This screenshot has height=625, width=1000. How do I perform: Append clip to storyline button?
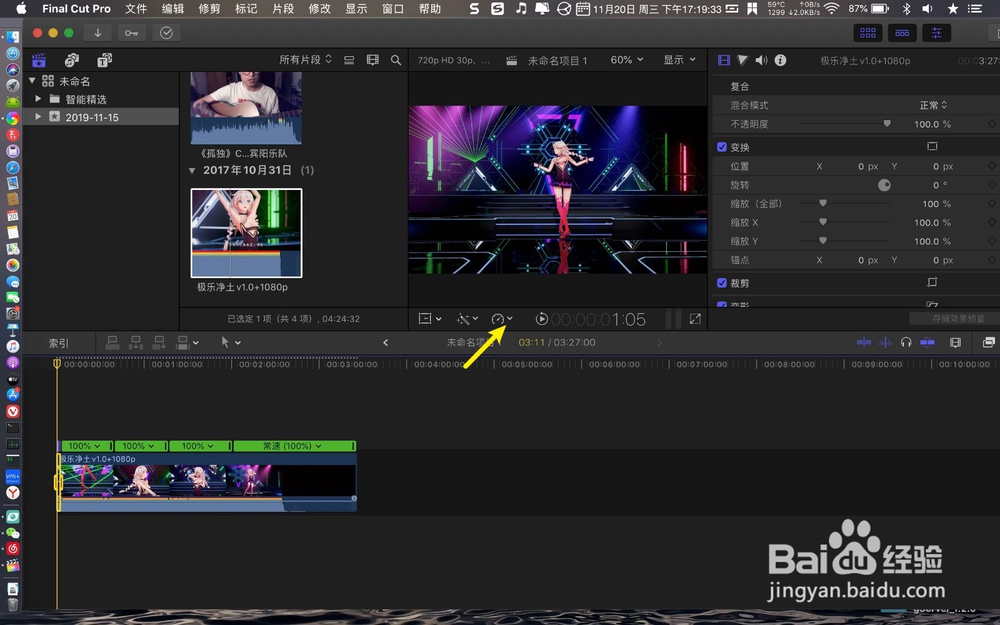coord(159,342)
